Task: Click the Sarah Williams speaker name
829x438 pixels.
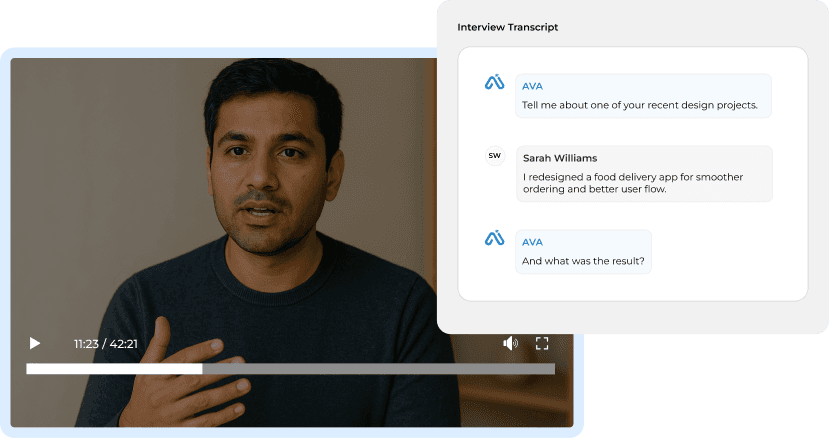Action: click(559, 158)
